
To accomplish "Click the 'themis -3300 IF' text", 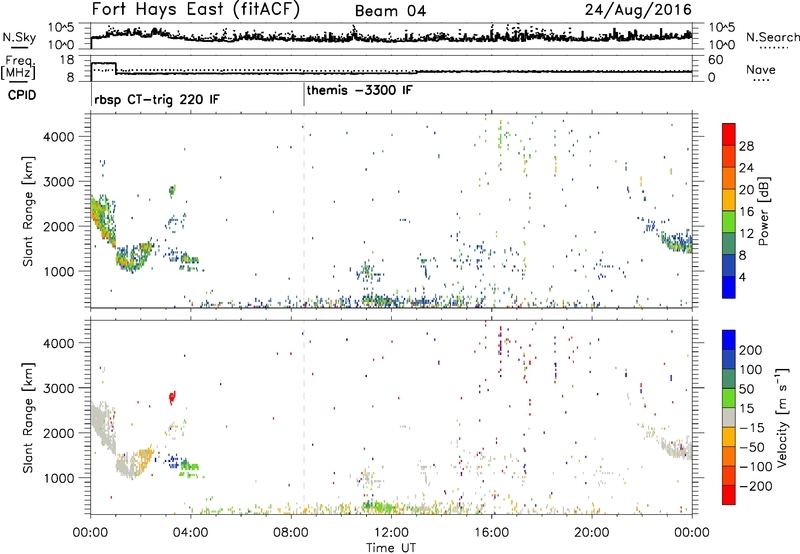I will (360, 90).
